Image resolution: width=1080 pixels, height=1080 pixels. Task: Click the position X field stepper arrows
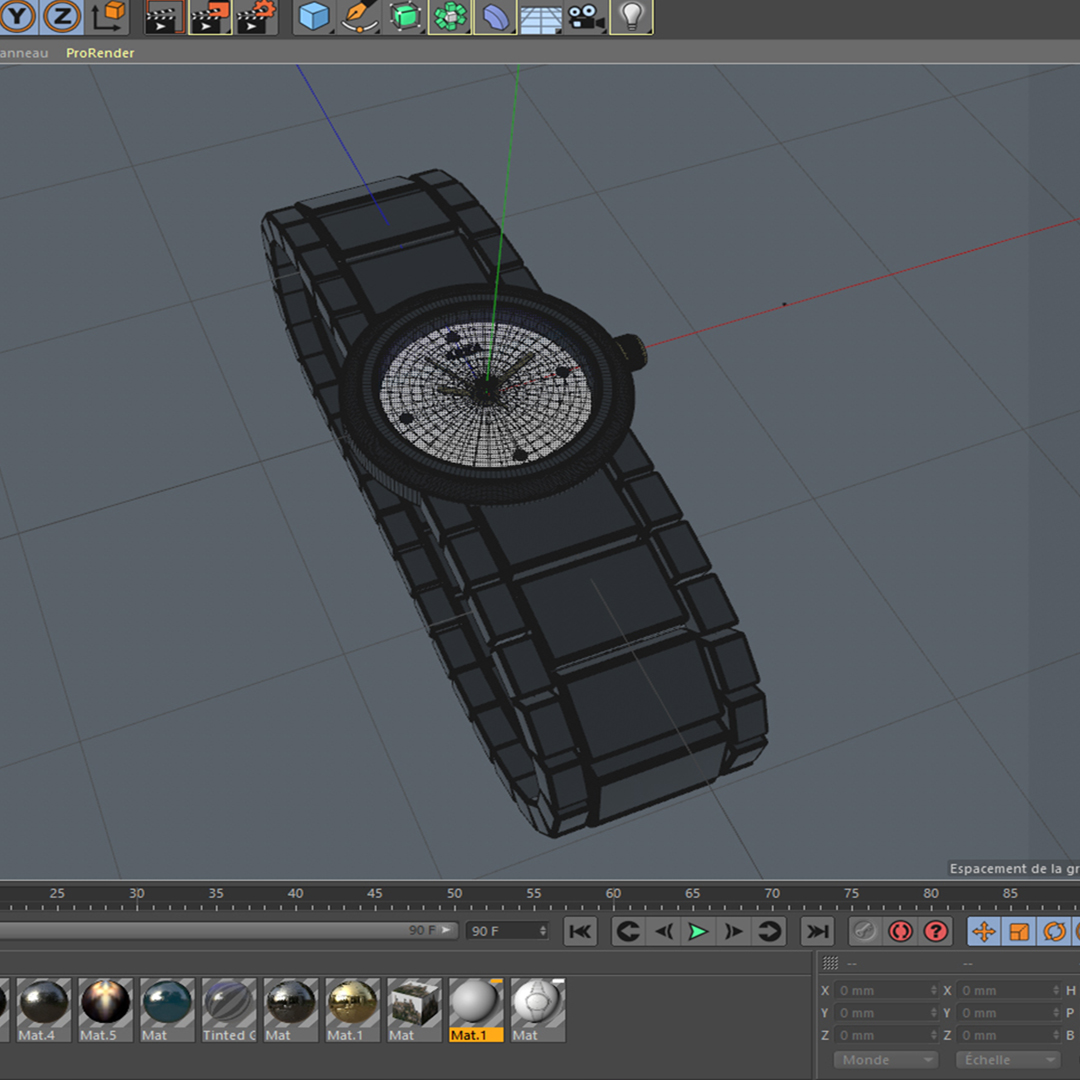pos(933,990)
